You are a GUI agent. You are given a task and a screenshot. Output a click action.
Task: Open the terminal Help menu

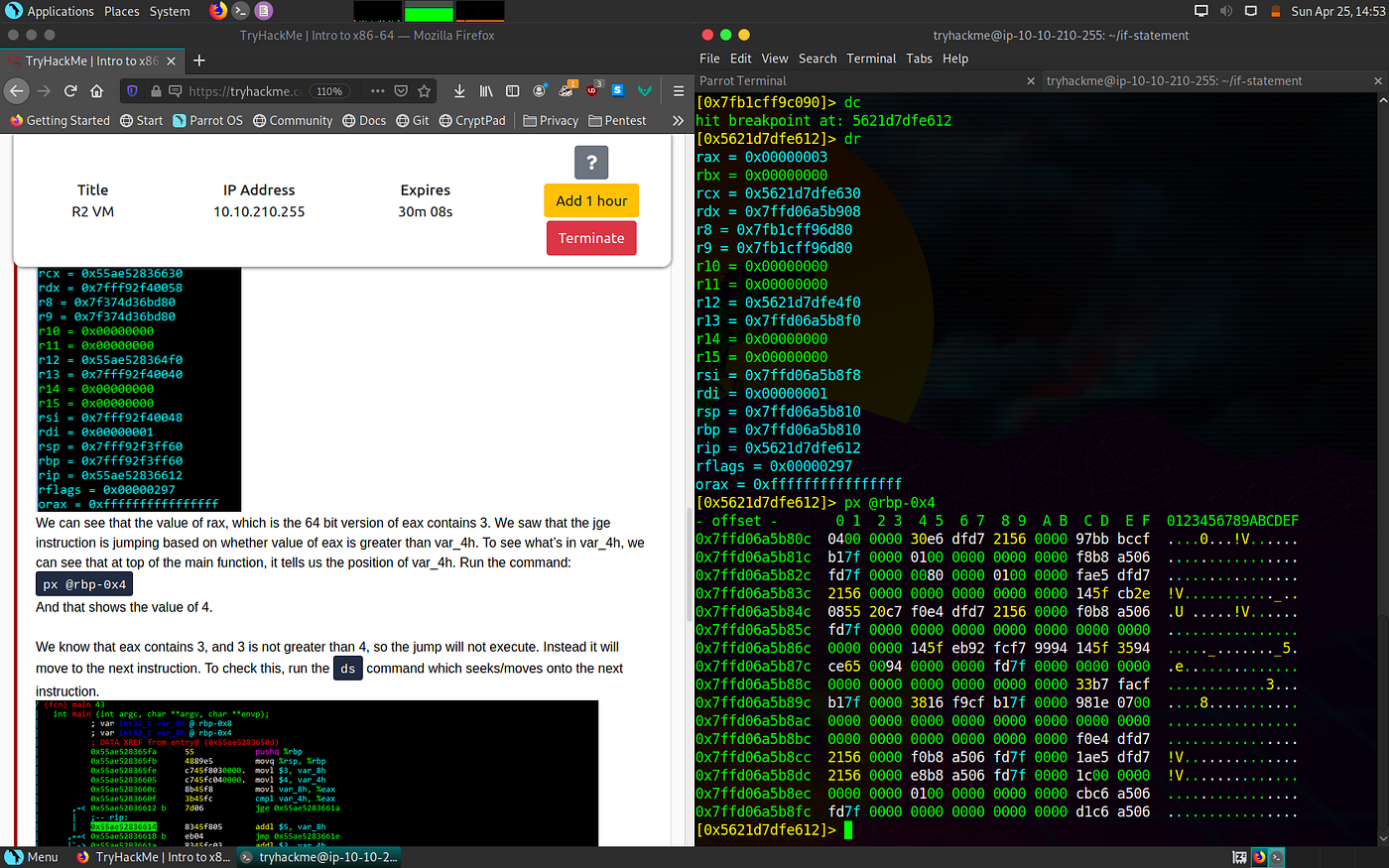coord(955,59)
